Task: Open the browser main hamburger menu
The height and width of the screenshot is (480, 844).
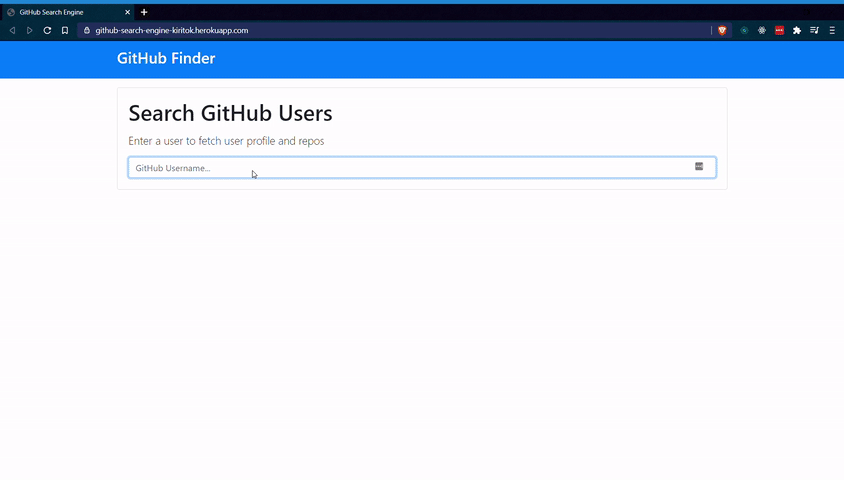Action: (832, 31)
